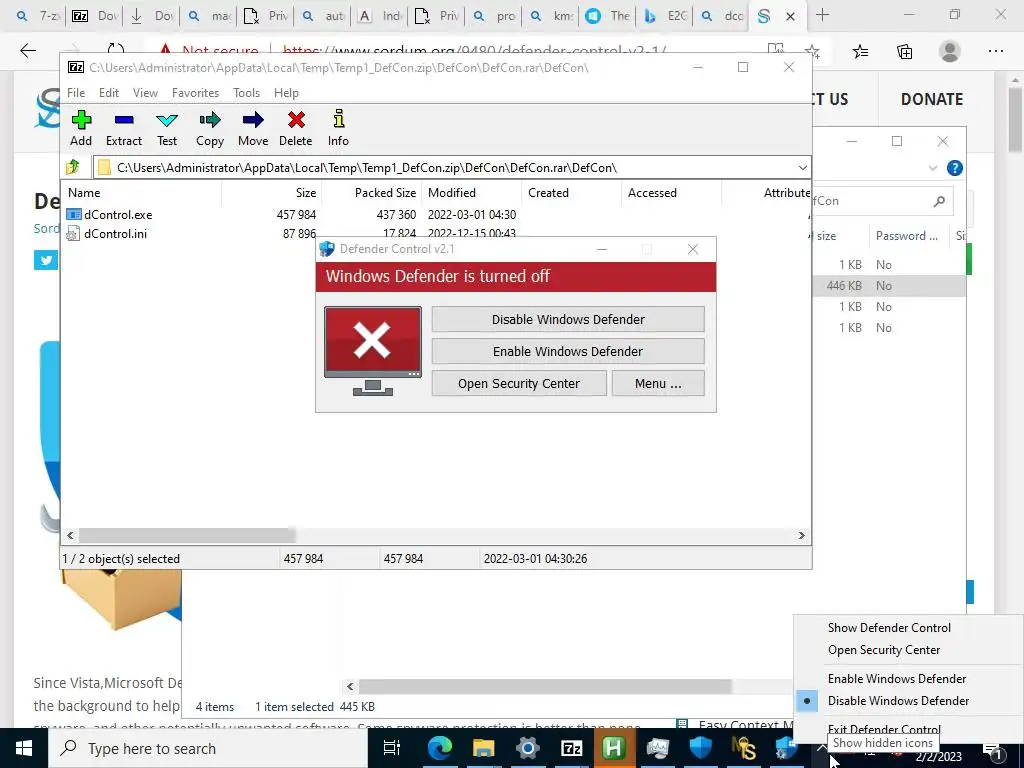Open the Edge favorites list icon
The height and width of the screenshot is (768, 1024).
[x=860, y=52]
